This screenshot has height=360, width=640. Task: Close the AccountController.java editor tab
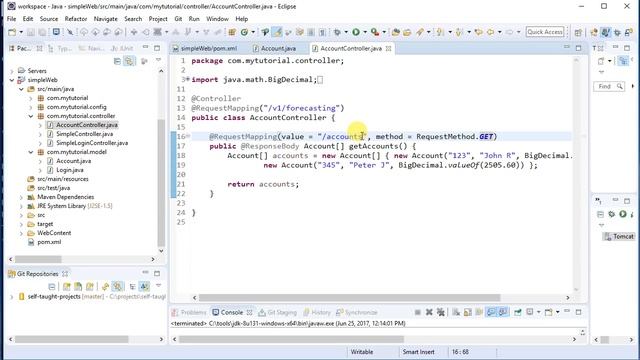tap(389, 48)
